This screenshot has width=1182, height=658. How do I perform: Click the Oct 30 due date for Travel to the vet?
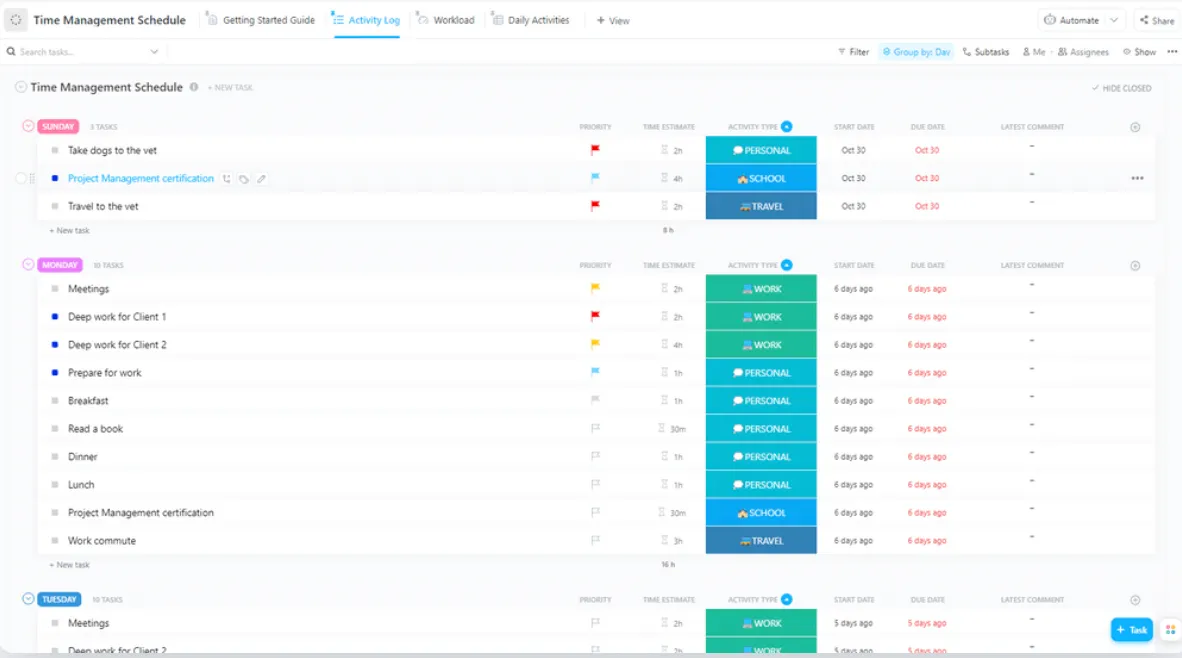(x=926, y=206)
